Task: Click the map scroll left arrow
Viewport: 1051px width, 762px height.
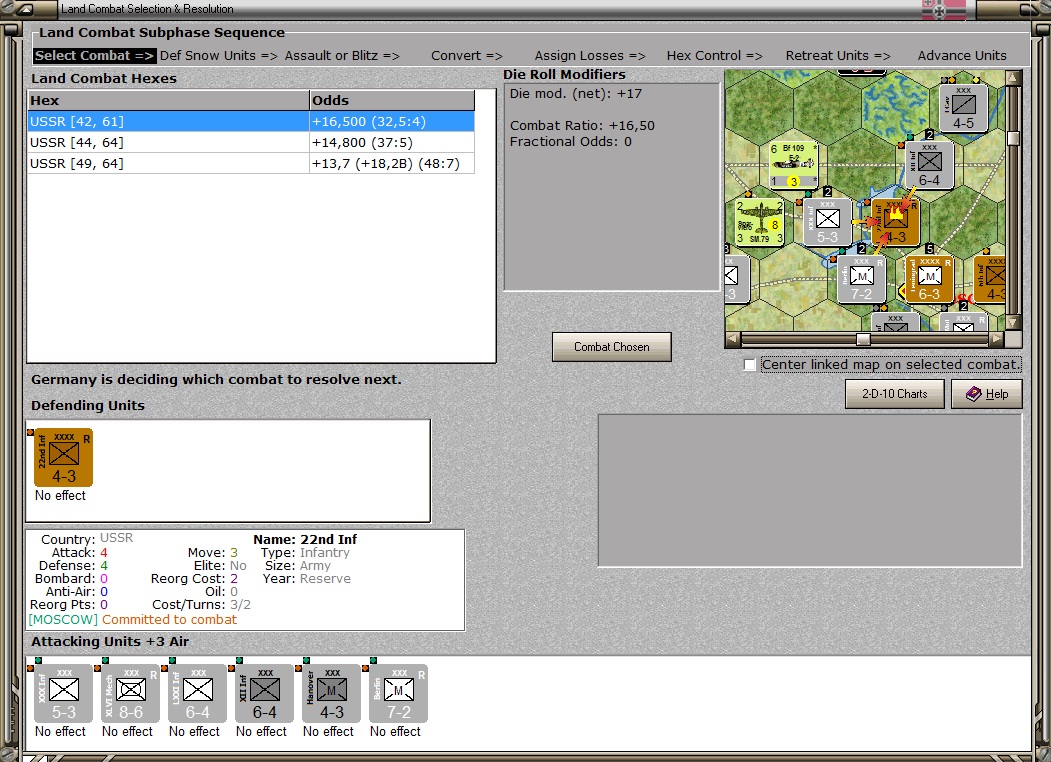Action: click(x=733, y=339)
